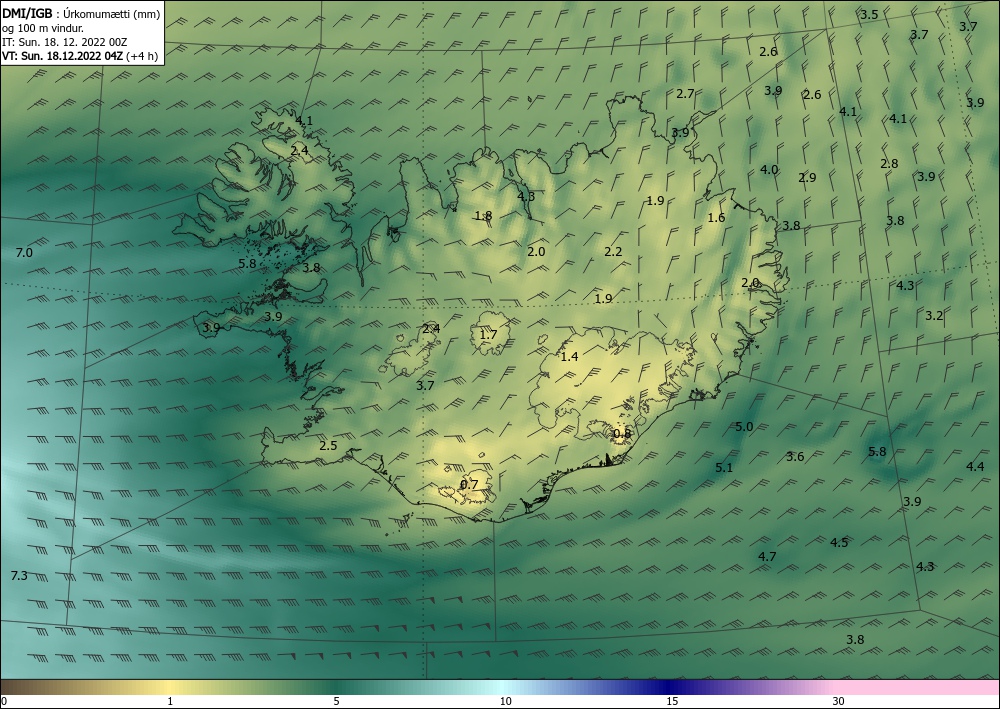1000x709 pixels.
Task: Select the 2.2 value on the map
Action: (x=613, y=252)
